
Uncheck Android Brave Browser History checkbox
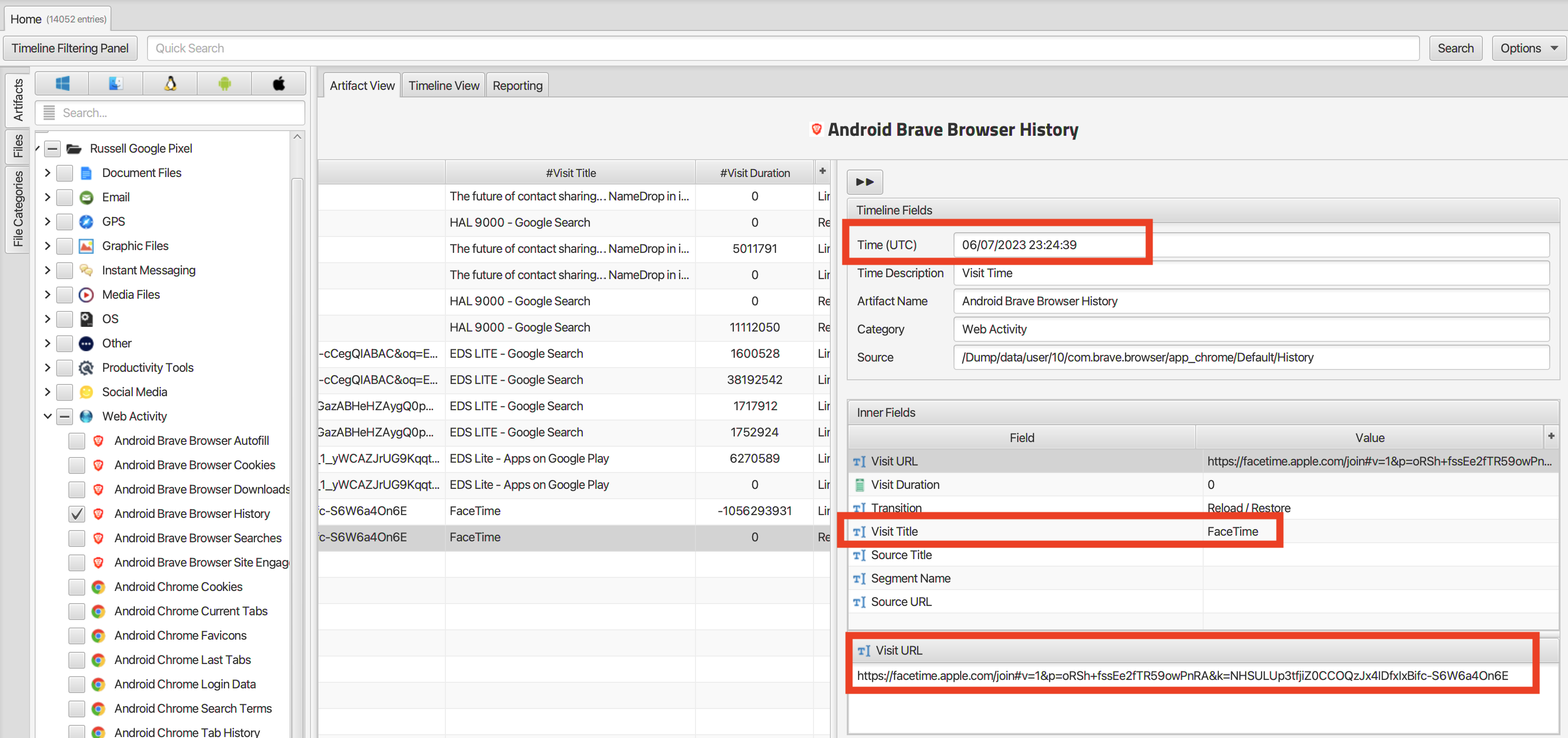point(77,514)
